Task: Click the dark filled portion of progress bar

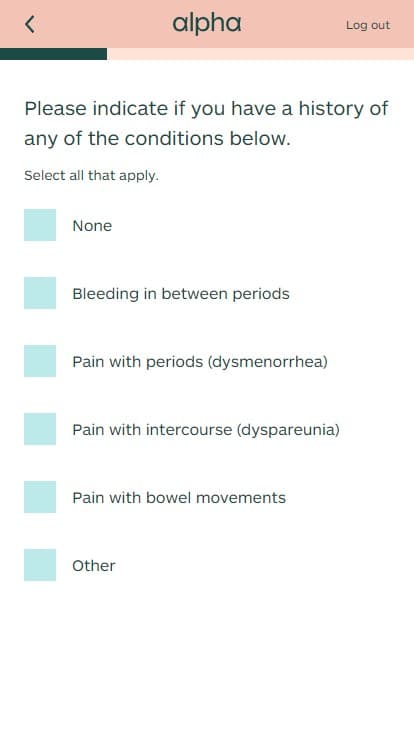Action: [x=54, y=54]
